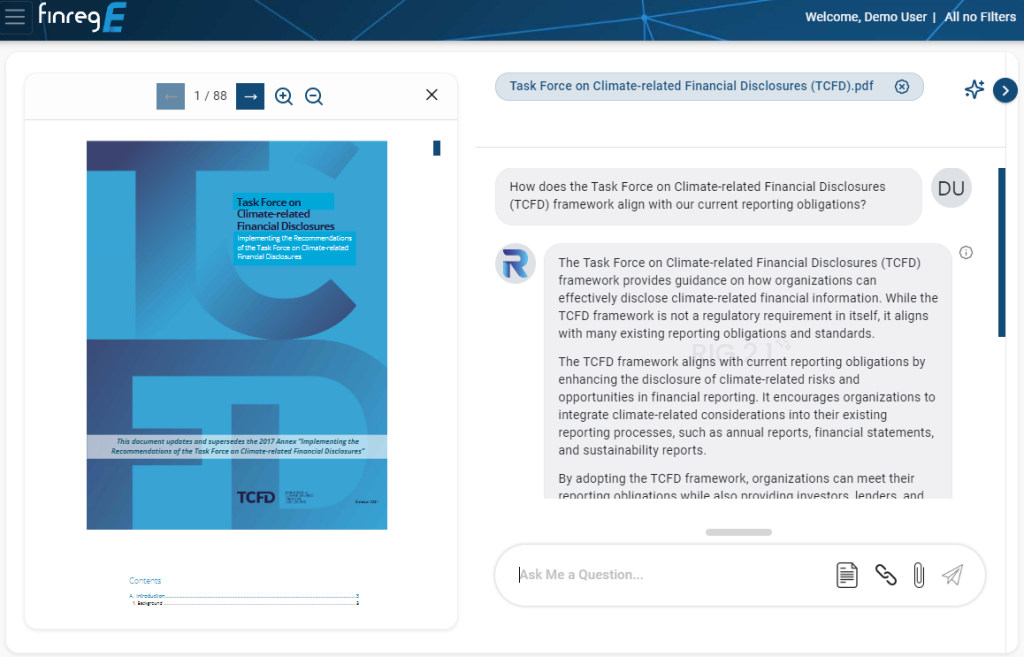Click the A. Introduction contents entry

click(x=244, y=596)
